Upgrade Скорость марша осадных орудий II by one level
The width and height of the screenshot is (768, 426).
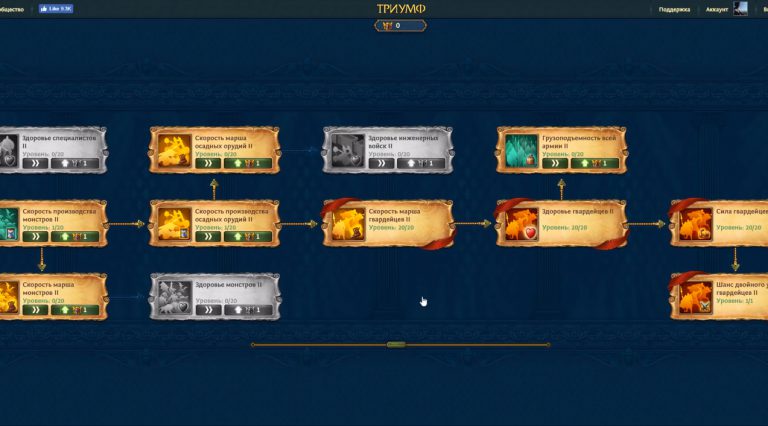(248, 163)
